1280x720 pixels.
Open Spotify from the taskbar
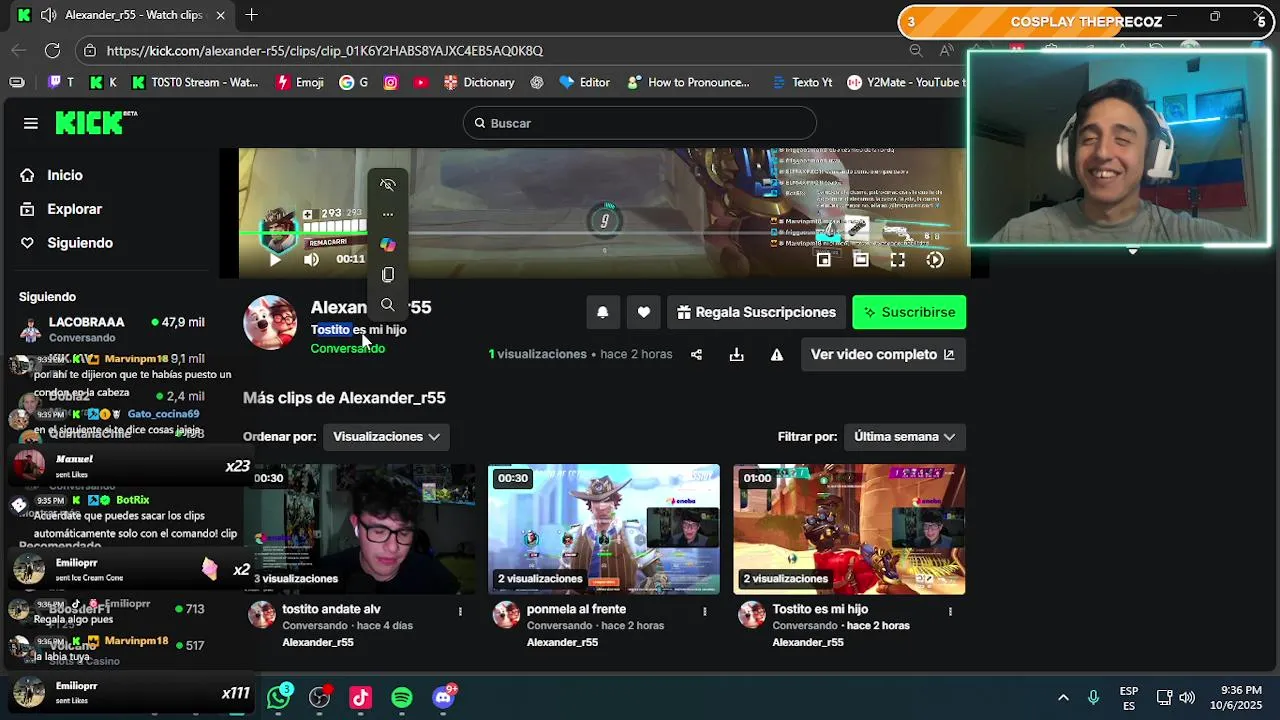(x=402, y=697)
